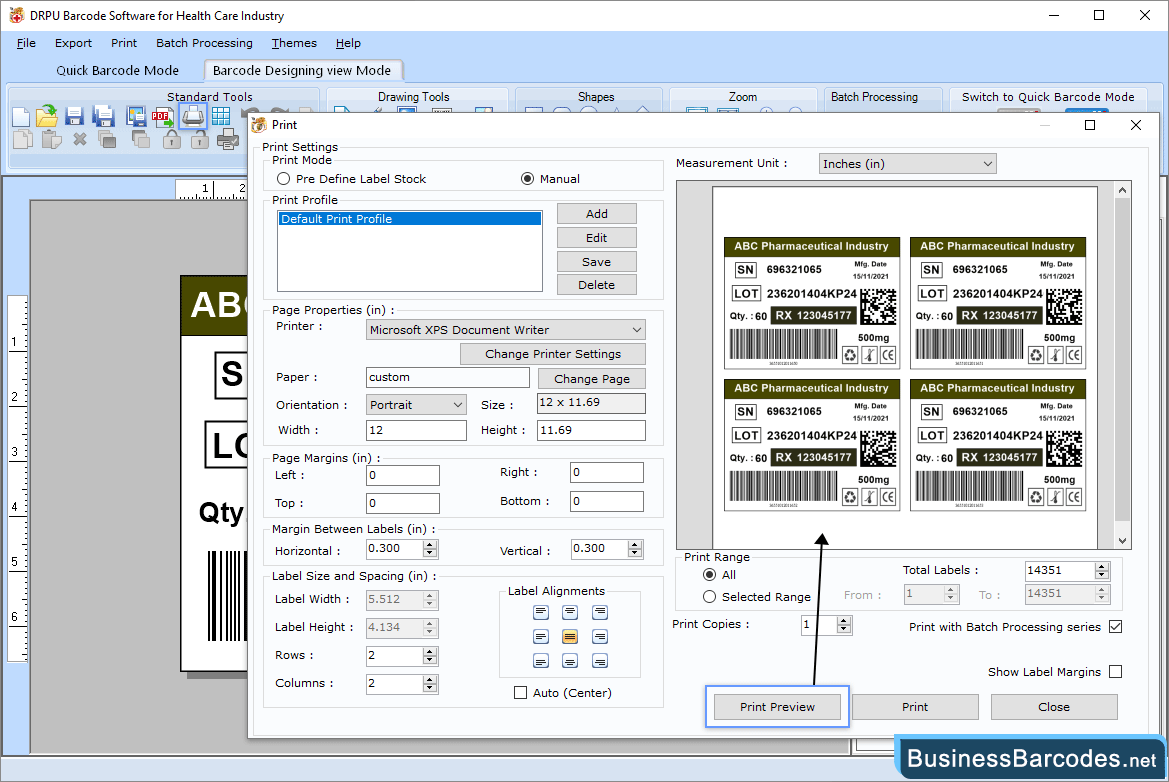Open the Export menu
The image size is (1169, 782).
point(73,43)
